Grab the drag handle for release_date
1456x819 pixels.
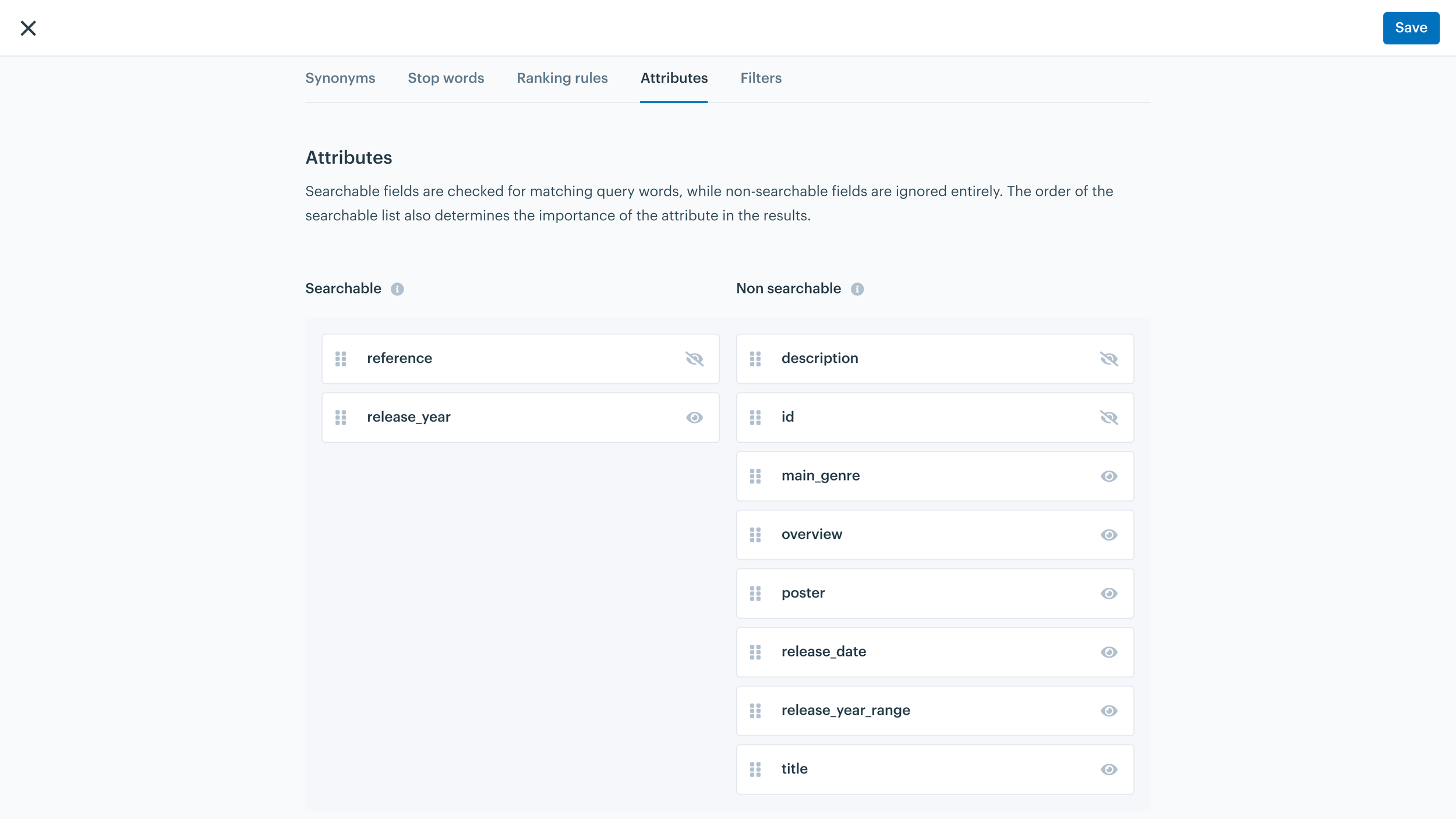click(755, 652)
